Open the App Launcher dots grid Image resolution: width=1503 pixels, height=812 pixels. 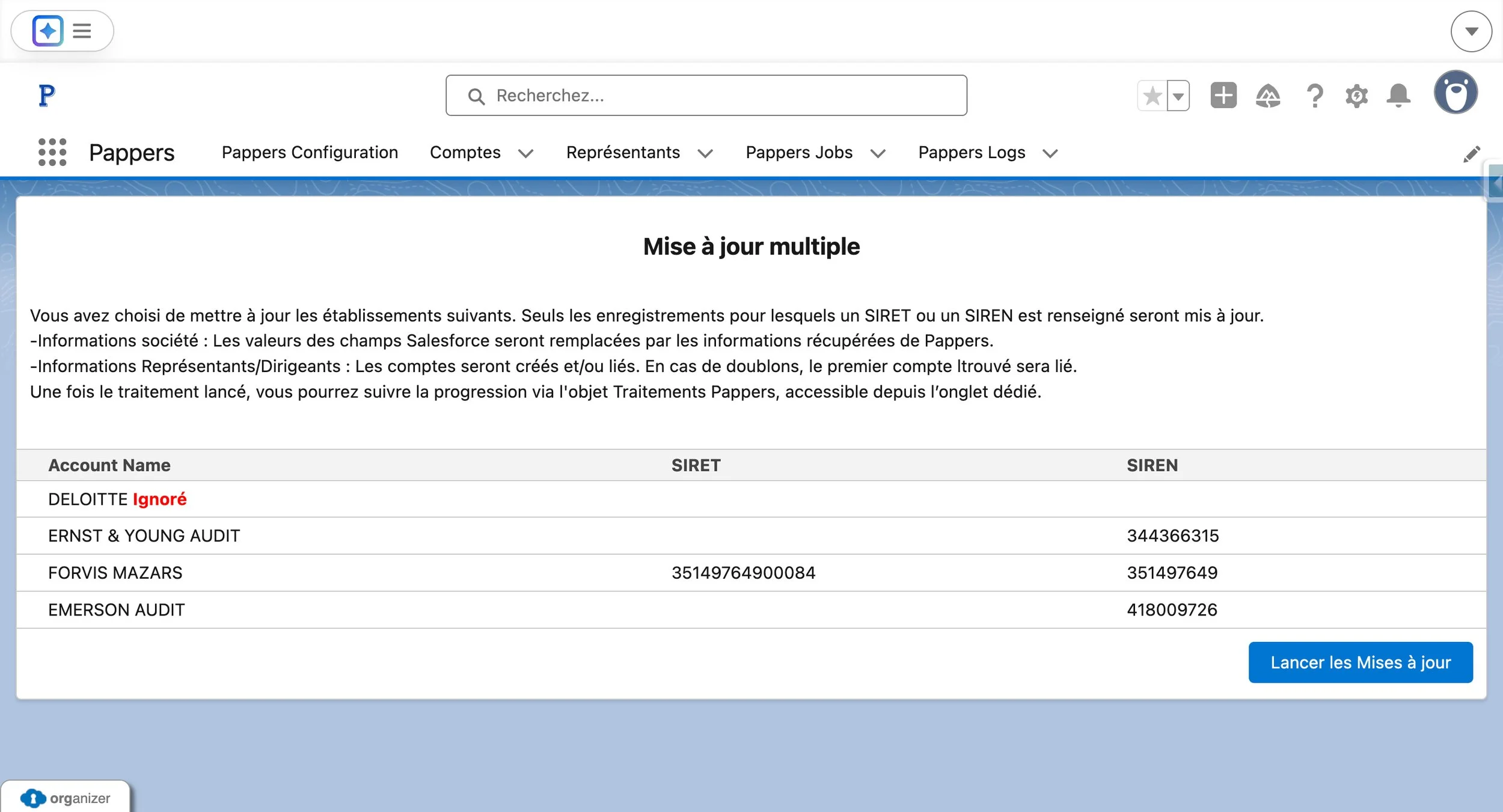tap(52, 152)
